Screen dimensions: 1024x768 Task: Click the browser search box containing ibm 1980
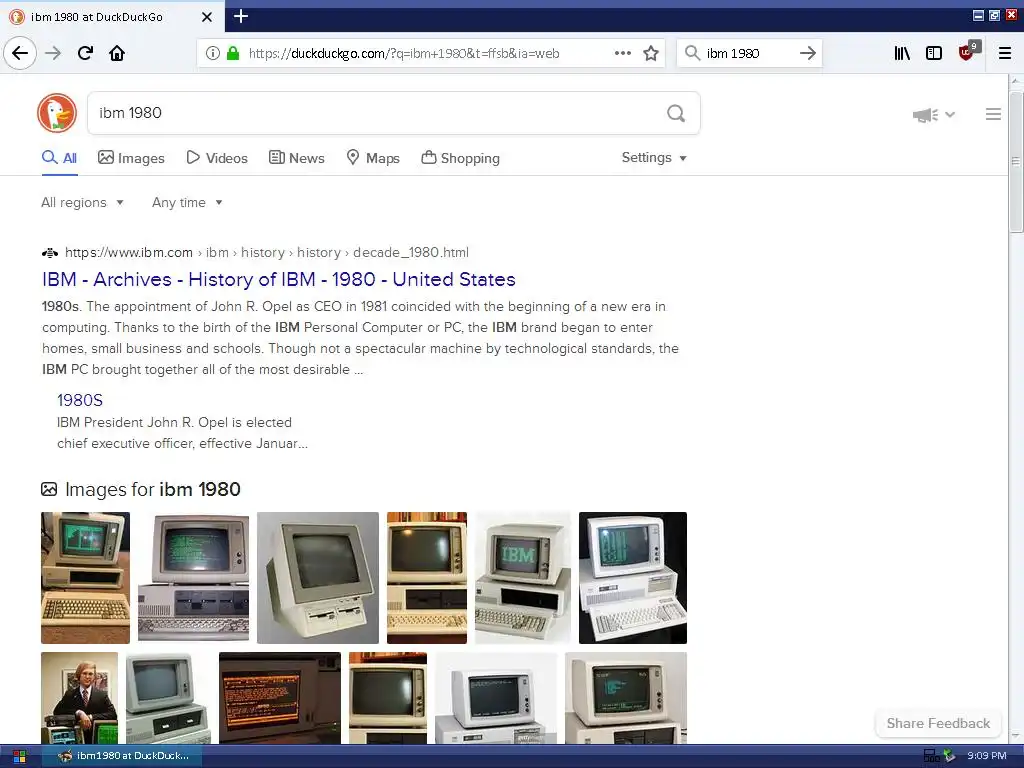coord(750,53)
